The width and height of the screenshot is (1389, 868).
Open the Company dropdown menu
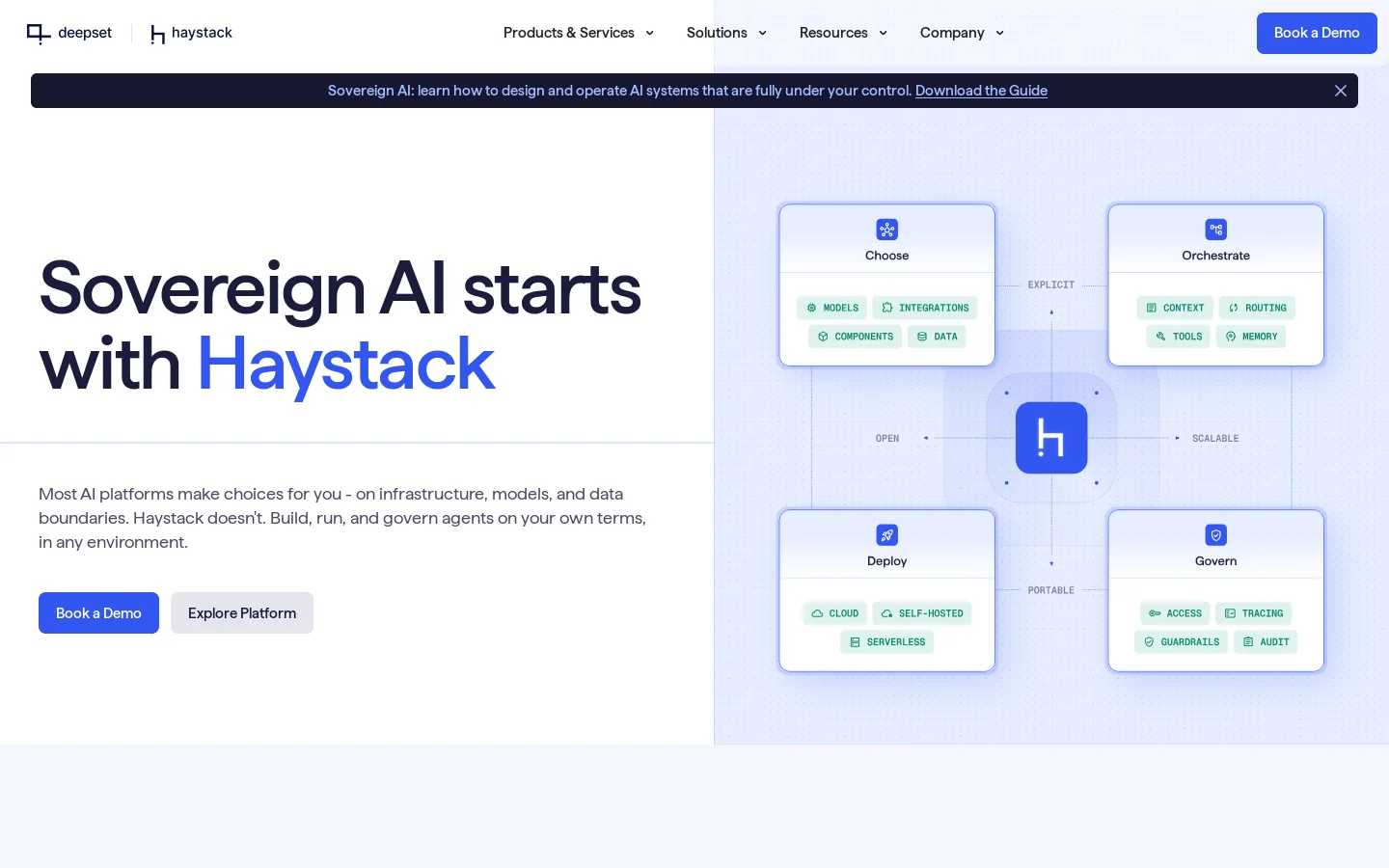(x=962, y=33)
